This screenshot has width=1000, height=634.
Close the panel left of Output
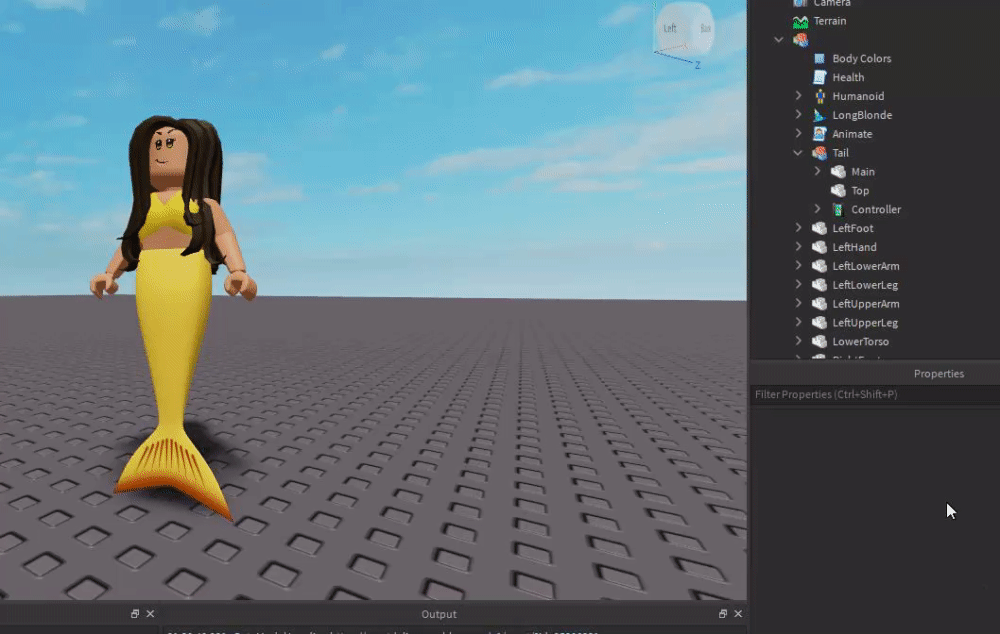[x=150, y=614]
